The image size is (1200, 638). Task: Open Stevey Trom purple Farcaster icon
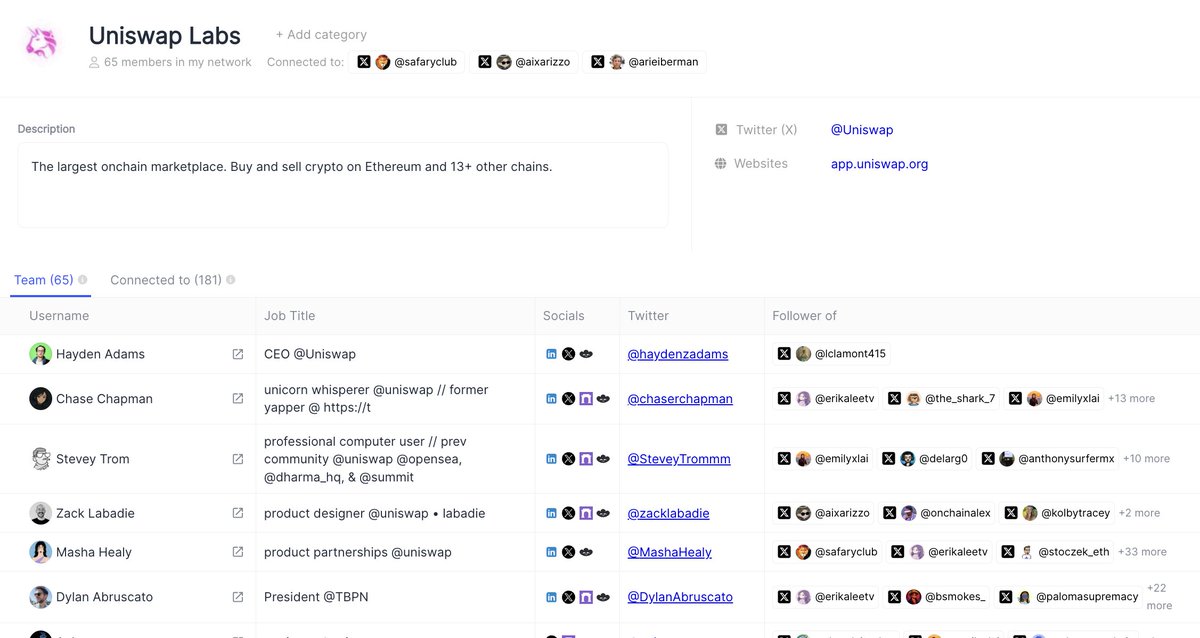(x=586, y=459)
